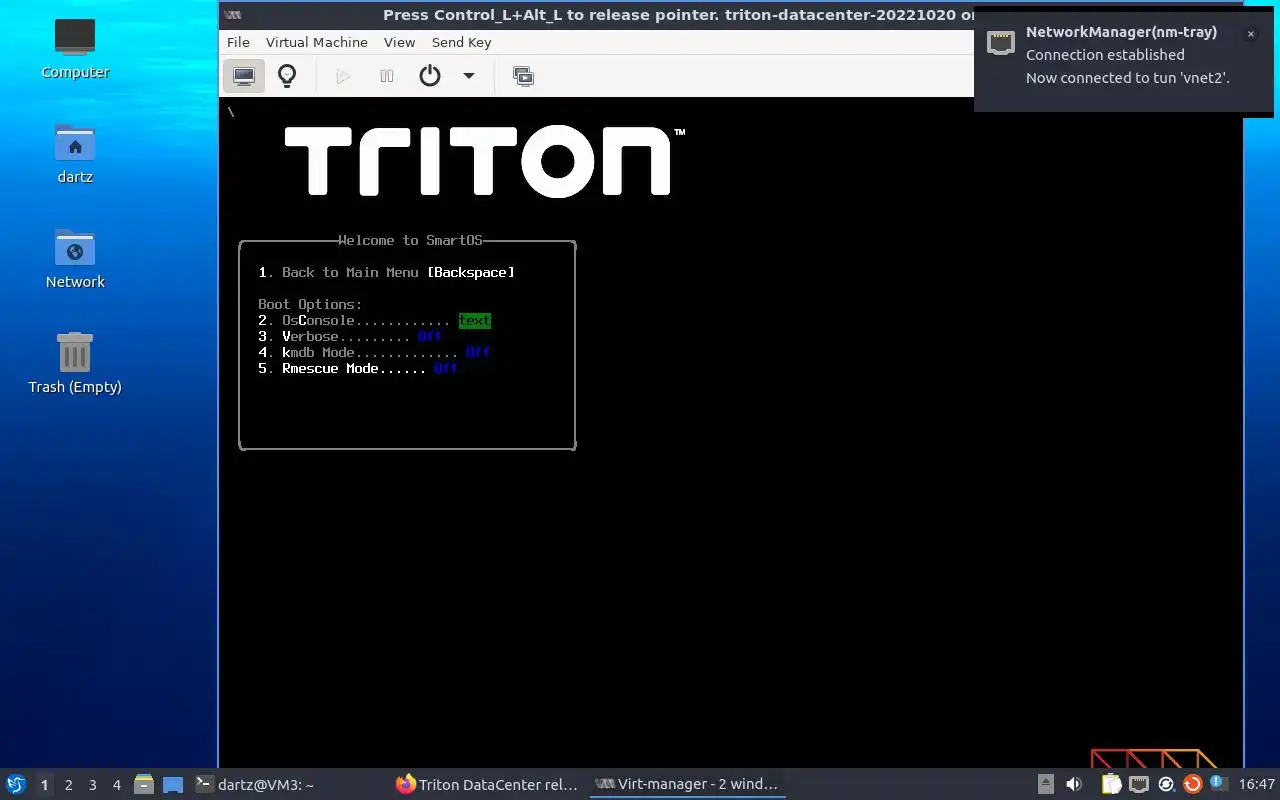Image resolution: width=1280 pixels, height=800 pixels.
Task: Open the View menu
Action: tap(399, 42)
